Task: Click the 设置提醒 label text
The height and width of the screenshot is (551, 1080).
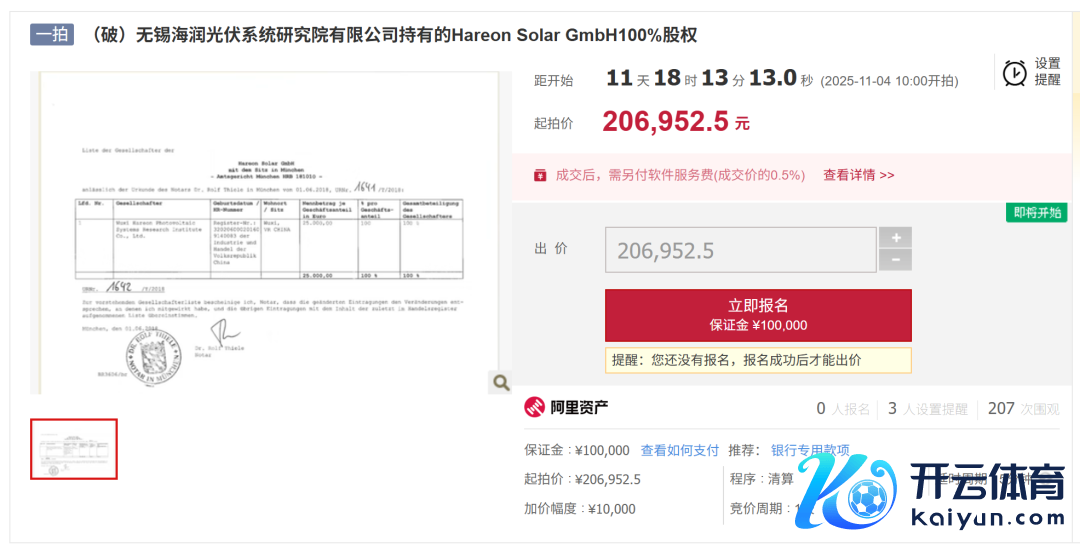Action: (x=1047, y=72)
